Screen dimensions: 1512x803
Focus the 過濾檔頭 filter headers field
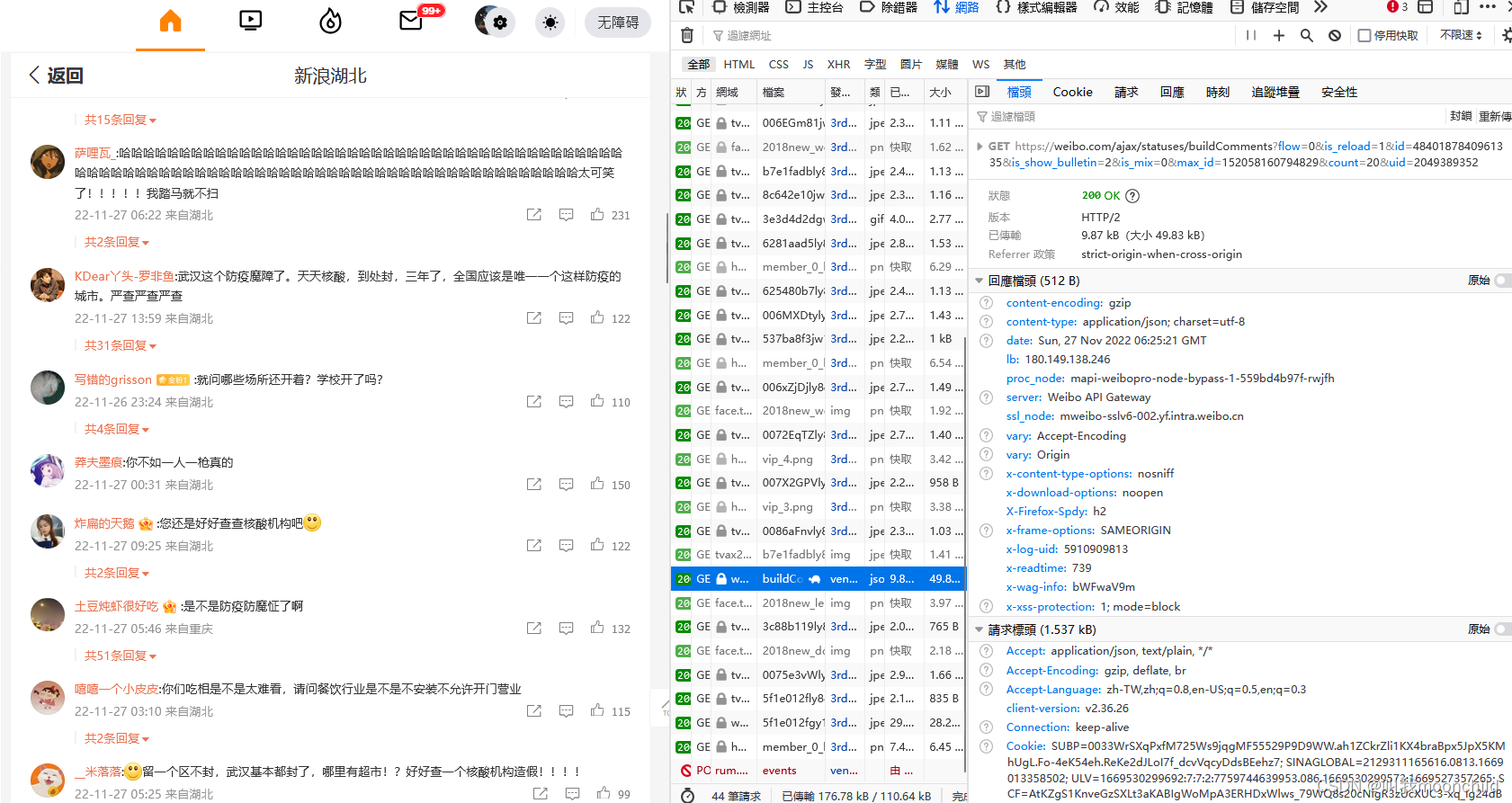tap(1205, 116)
